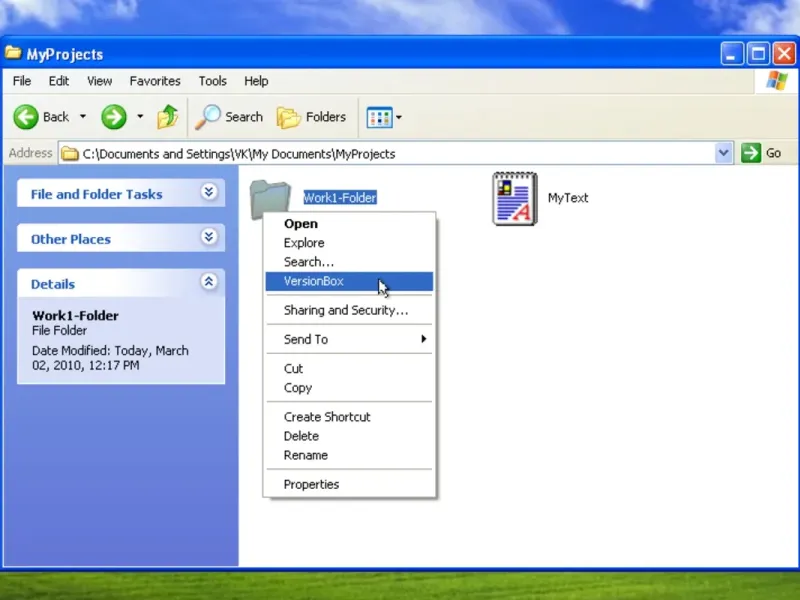Click the green Back arrow icon

pyautogui.click(x=26, y=117)
